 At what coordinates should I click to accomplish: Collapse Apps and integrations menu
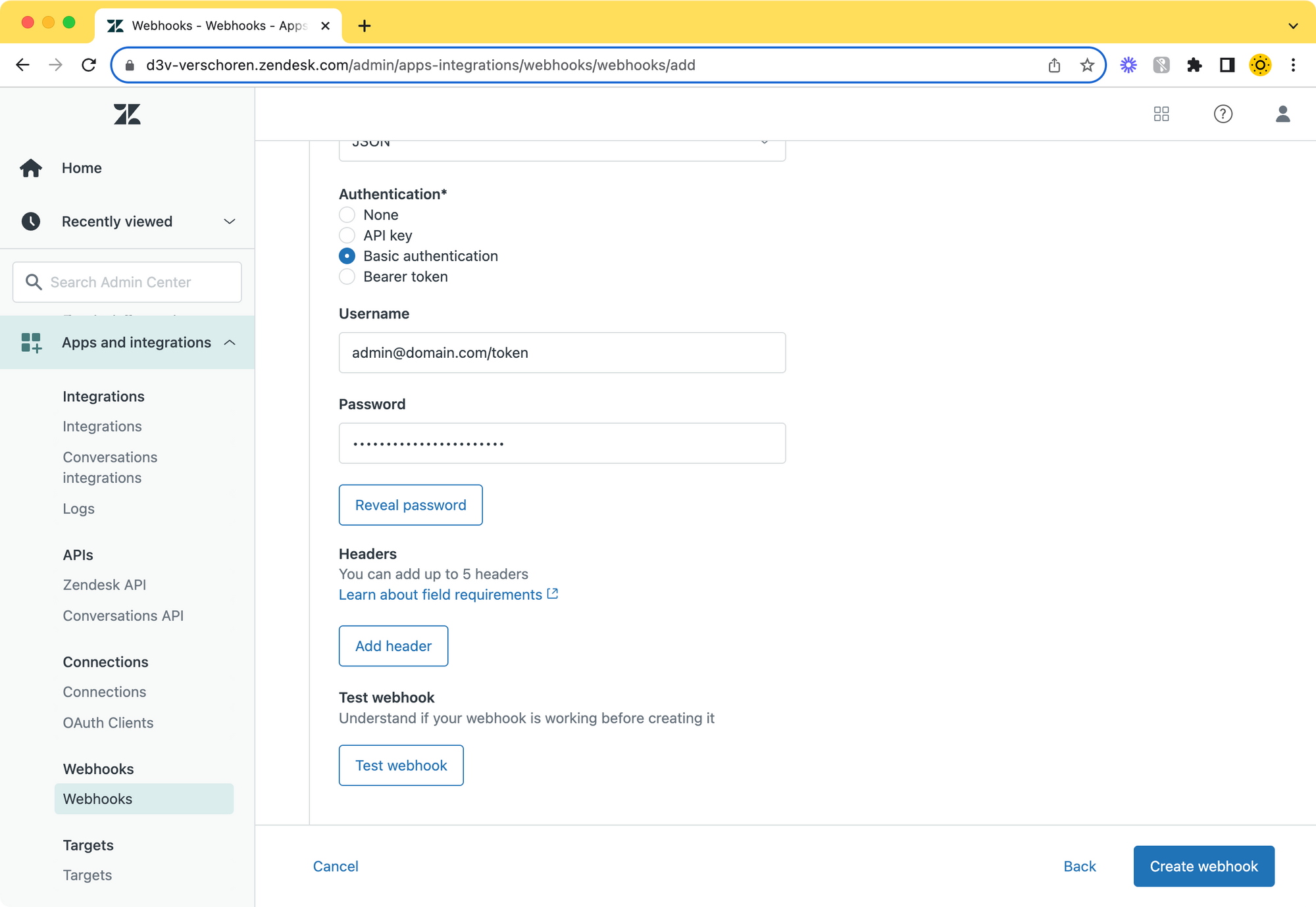click(229, 343)
